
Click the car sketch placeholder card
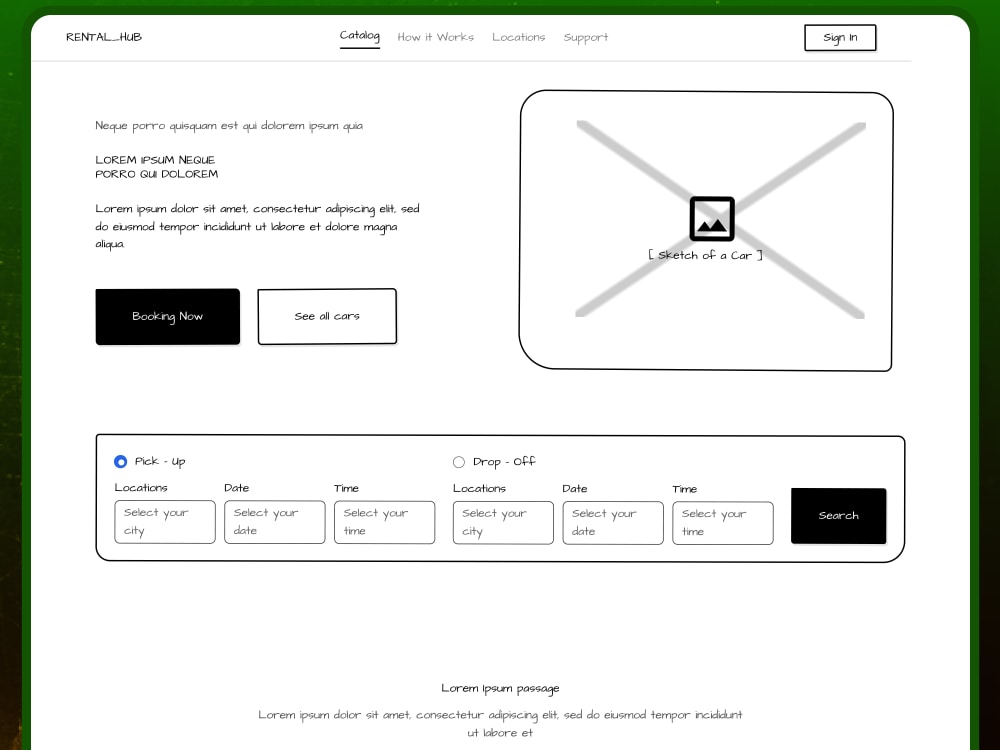pyautogui.click(x=706, y=230)
